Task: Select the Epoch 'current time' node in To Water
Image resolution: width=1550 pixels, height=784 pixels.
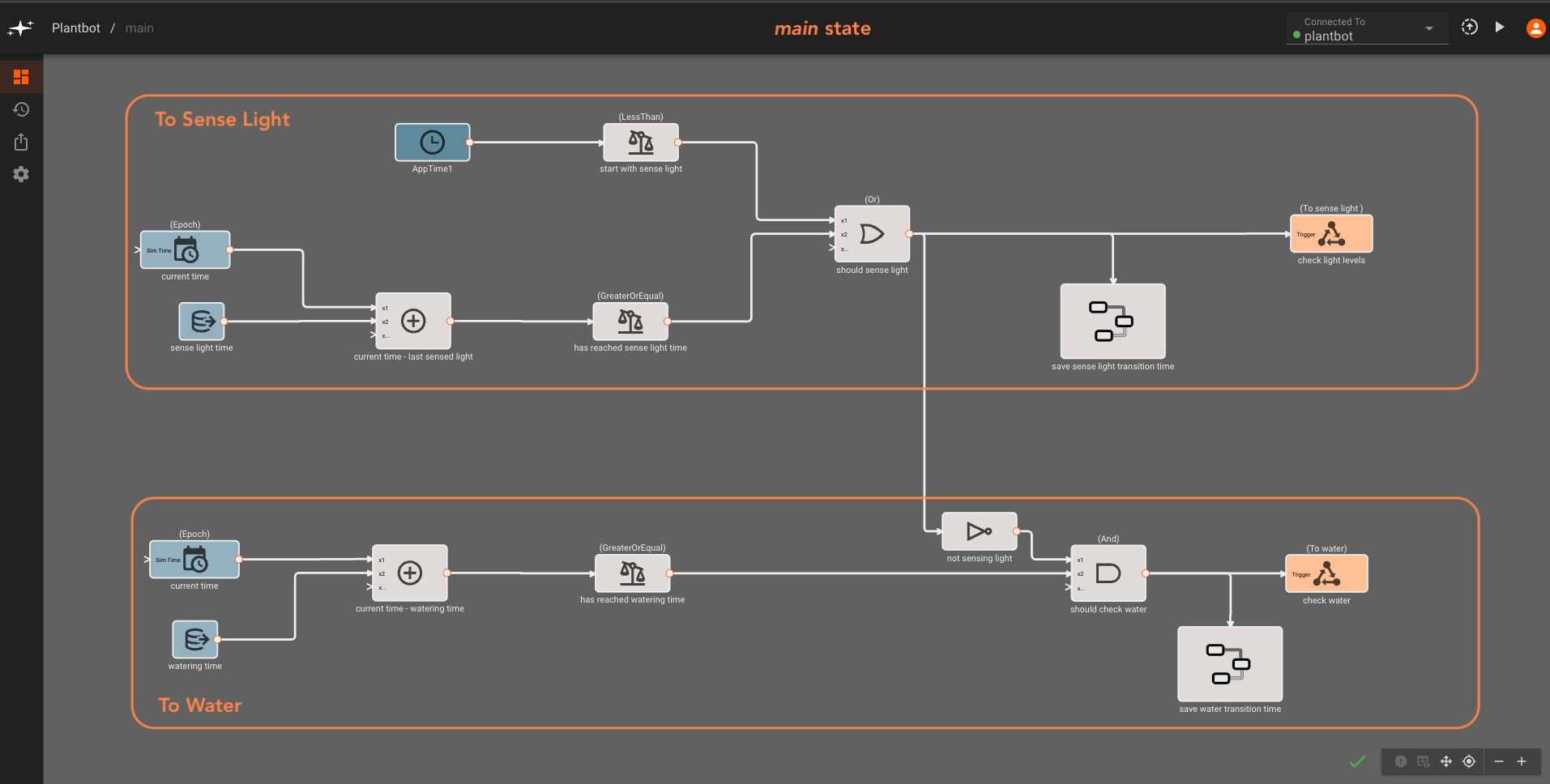Action: [194, 560]
